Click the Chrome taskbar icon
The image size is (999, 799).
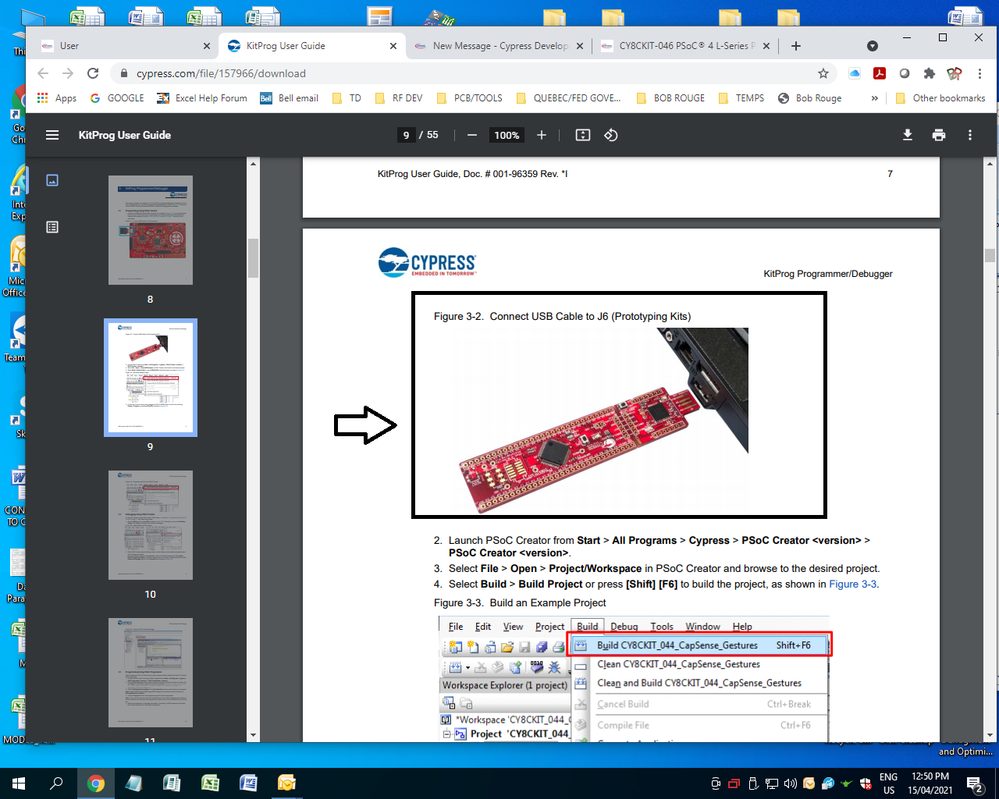point(96,783)
